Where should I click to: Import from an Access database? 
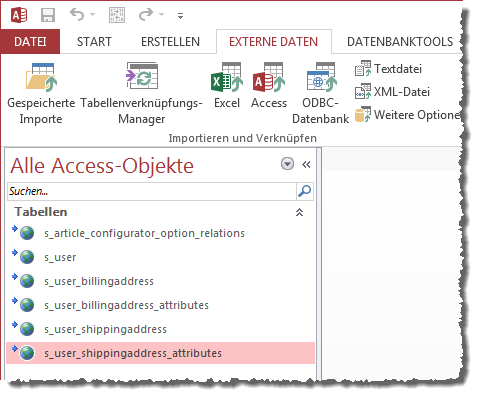tap(269, 86)
